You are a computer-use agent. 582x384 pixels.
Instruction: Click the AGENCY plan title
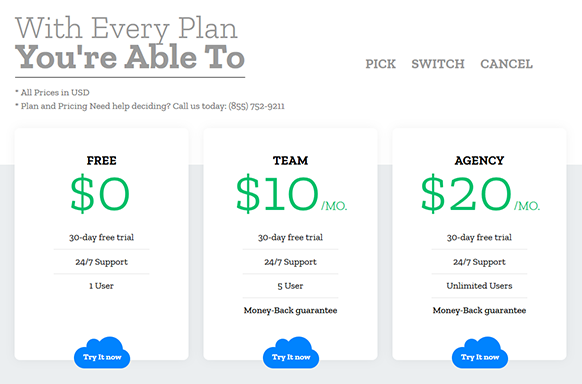point(480,161)
